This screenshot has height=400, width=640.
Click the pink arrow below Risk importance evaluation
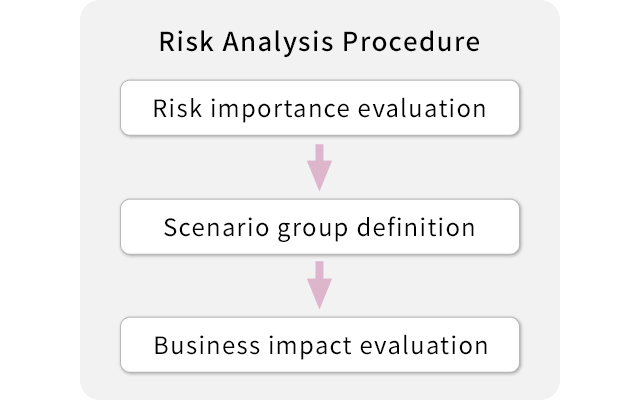320,167
